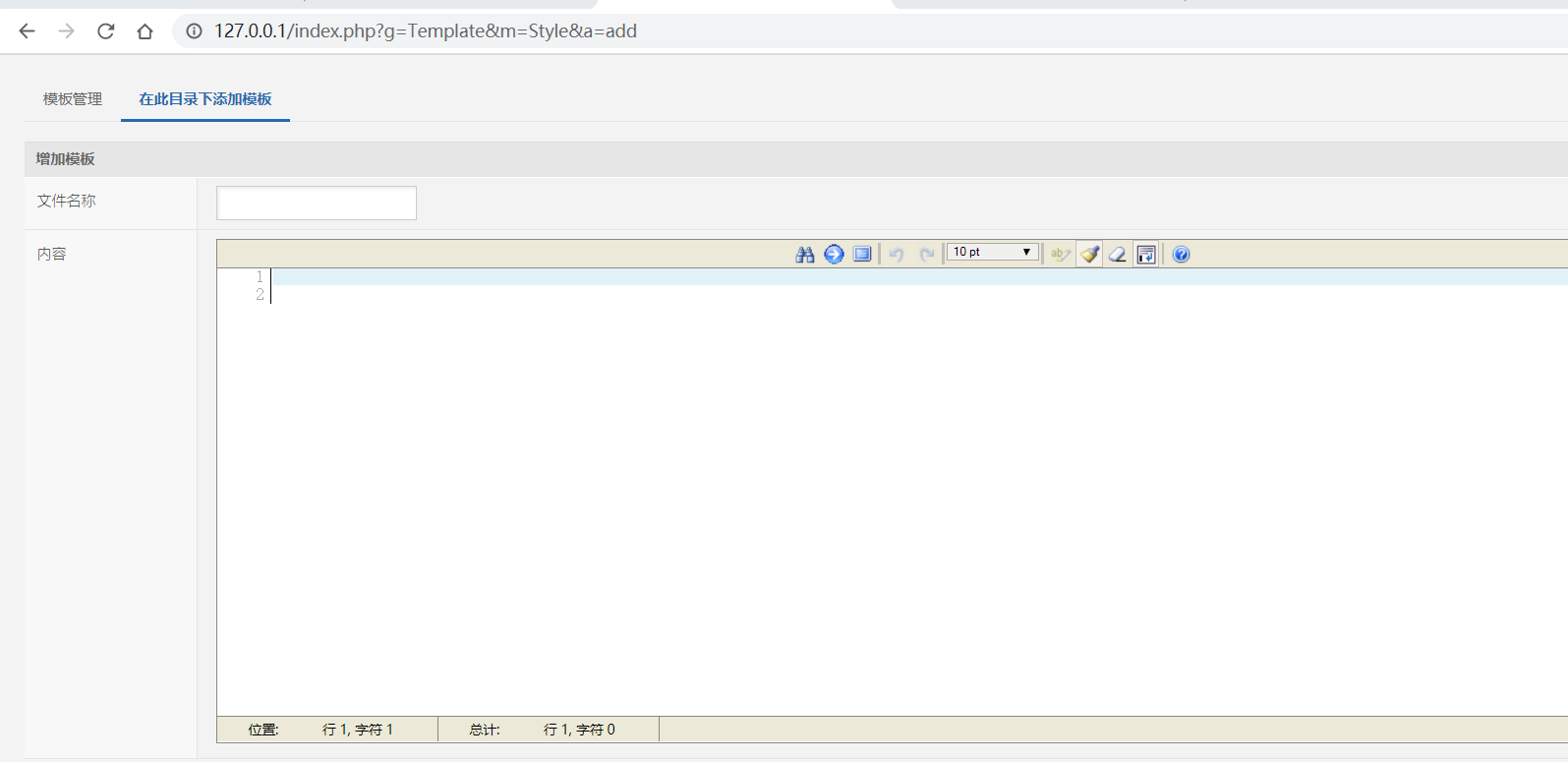1568x762 pixels.
Task: Redo the last edit in editor
Action: [926, 255]
